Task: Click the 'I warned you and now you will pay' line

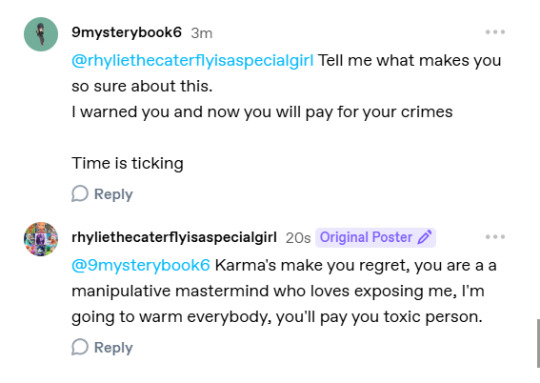Action: [x=262, y=112]
